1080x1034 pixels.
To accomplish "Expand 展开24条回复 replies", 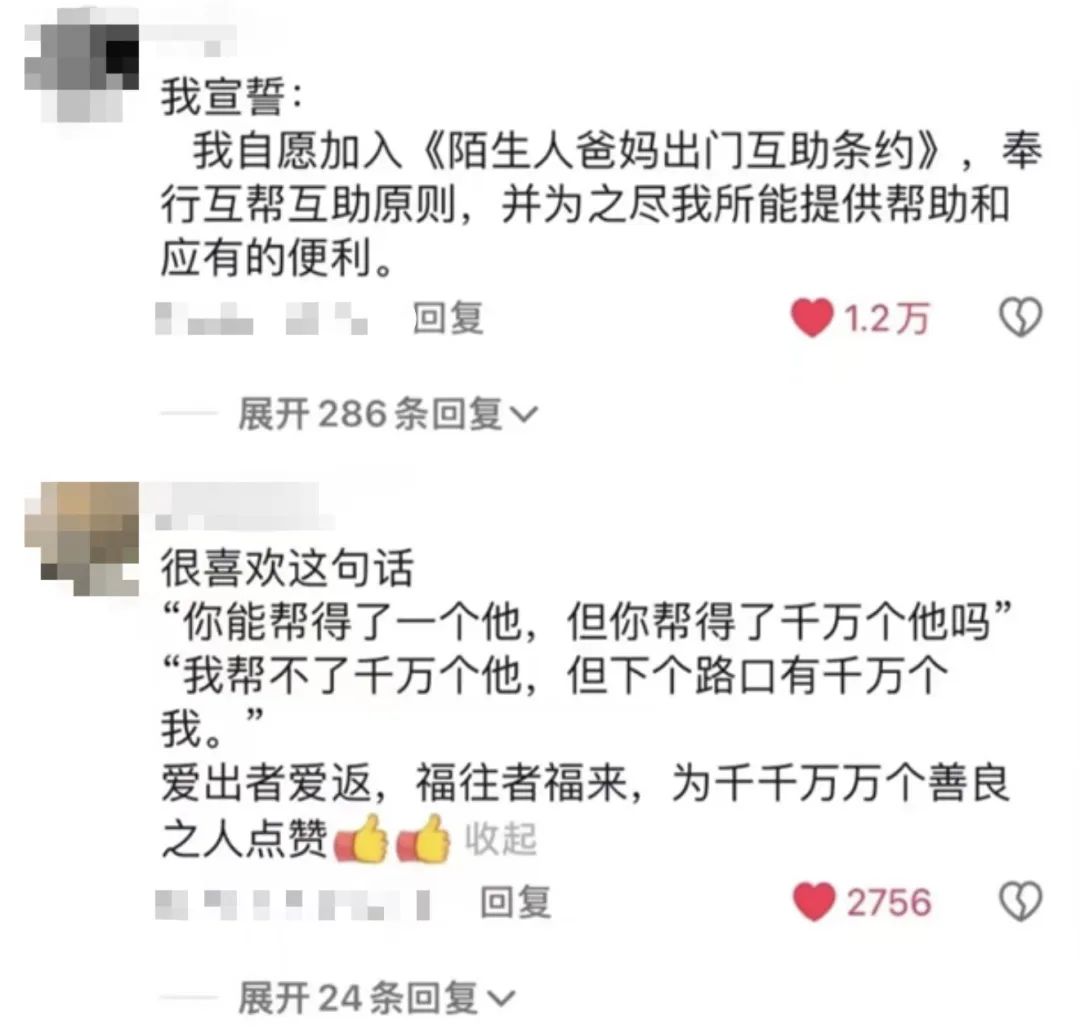I will [x=376, y=997].
